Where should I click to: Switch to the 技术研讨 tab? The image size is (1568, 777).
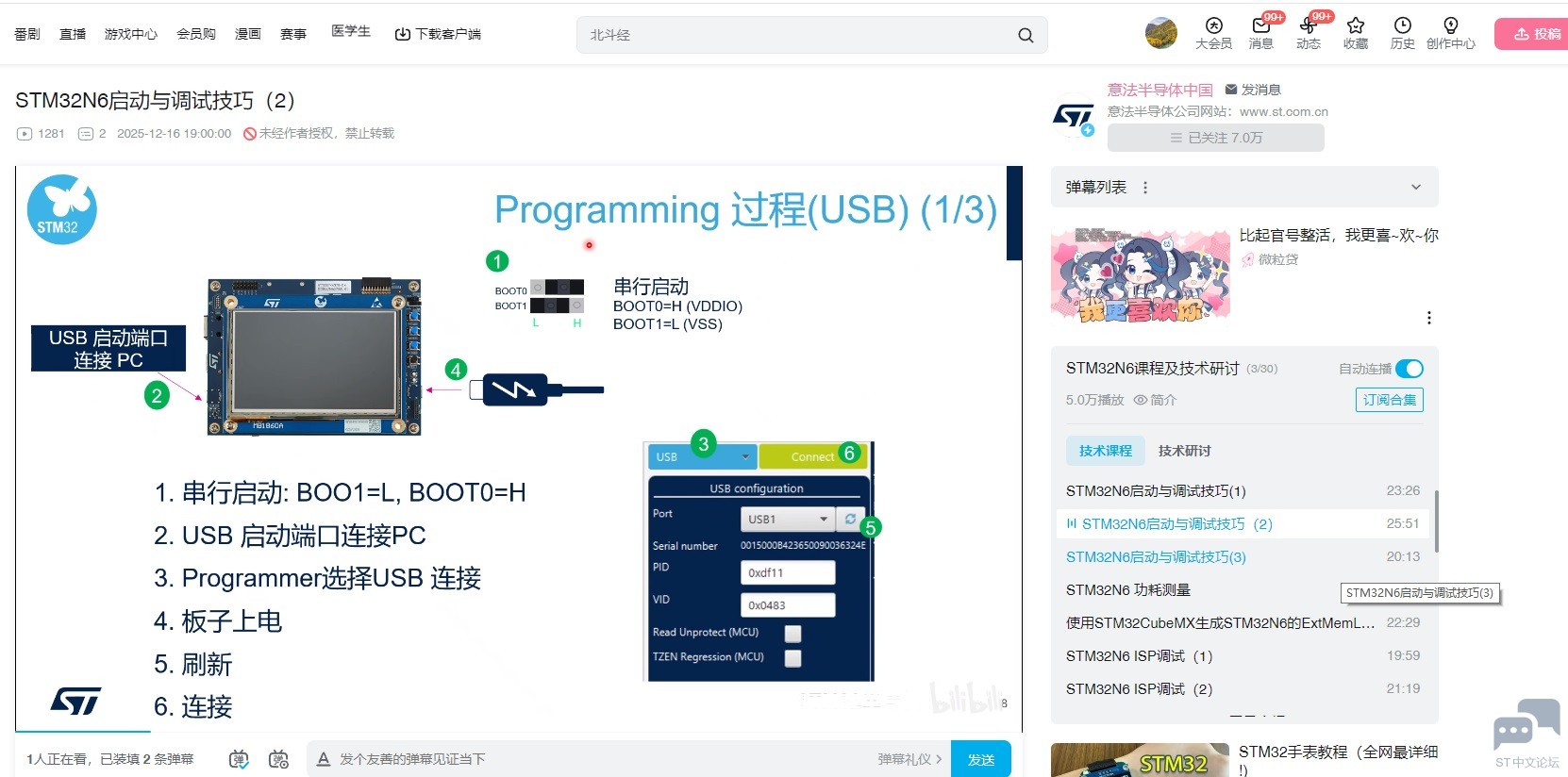tap(1184, 451)
